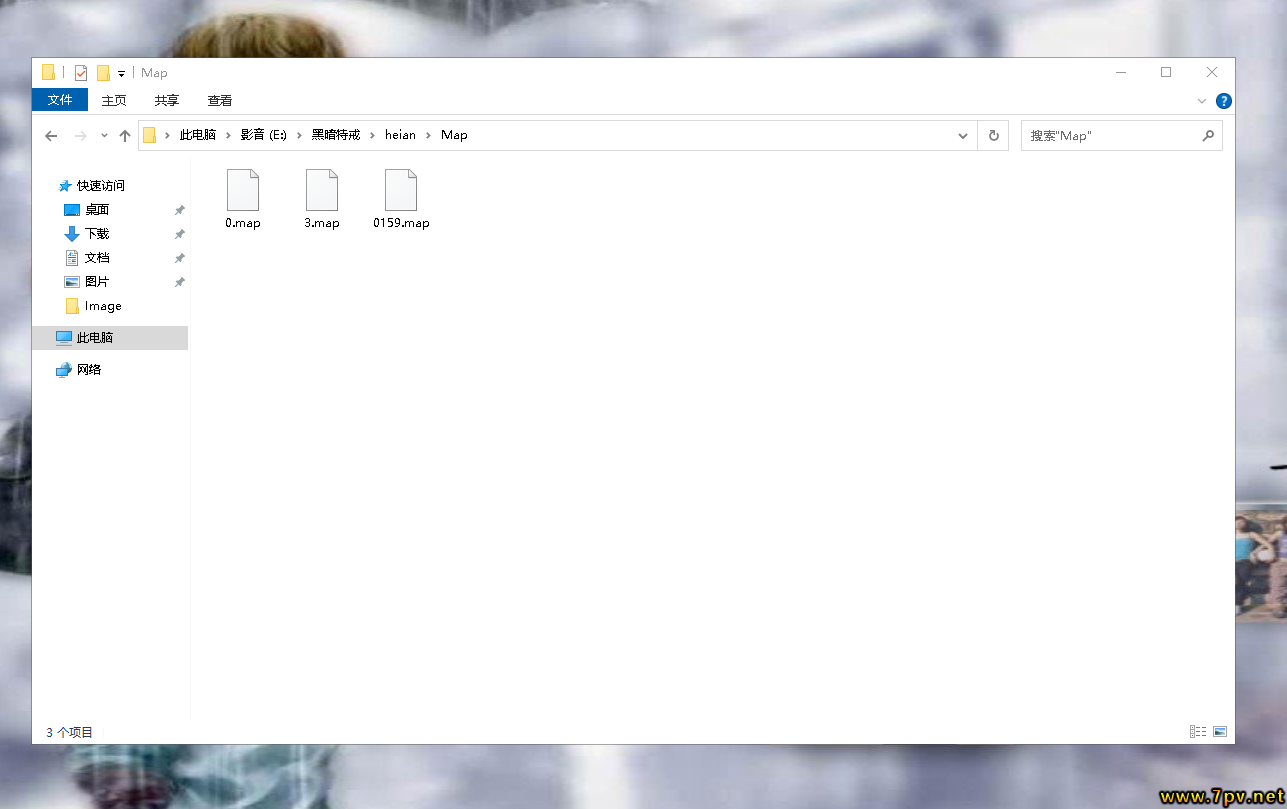Image resolution: width=1287 pixels, height=809 pixels.
Task: Switch to large thumbnails view
Action: coord(1220,732)
